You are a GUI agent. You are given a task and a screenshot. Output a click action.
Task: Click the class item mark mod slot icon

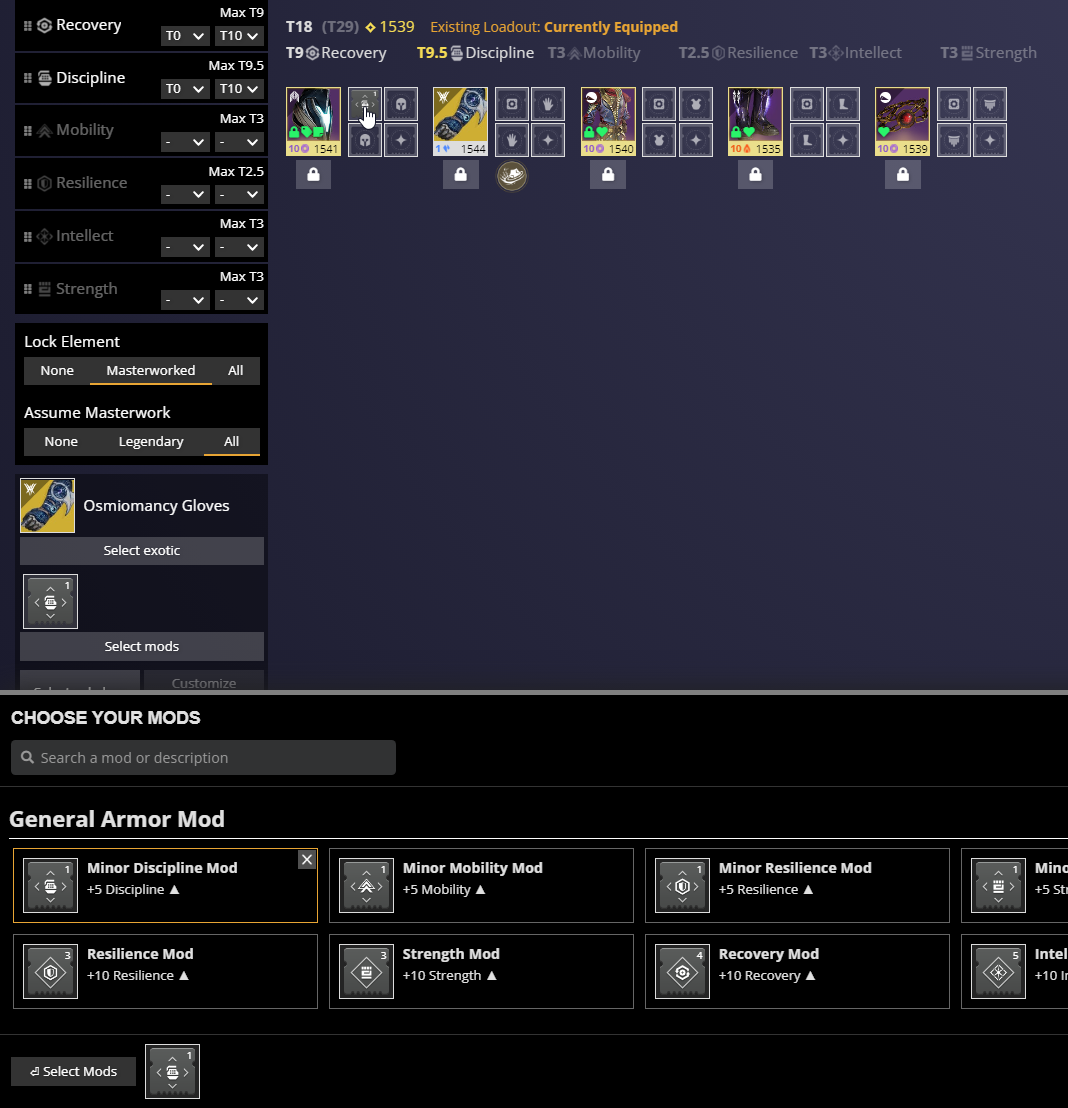(x=990, y=104)
